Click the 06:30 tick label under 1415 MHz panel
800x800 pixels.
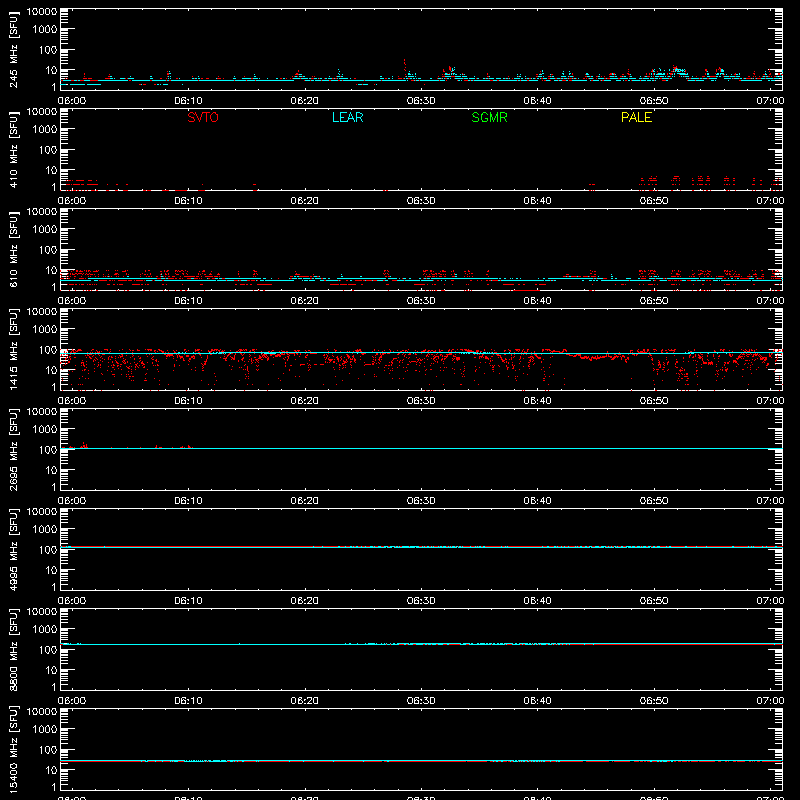(x=421, y=401)
